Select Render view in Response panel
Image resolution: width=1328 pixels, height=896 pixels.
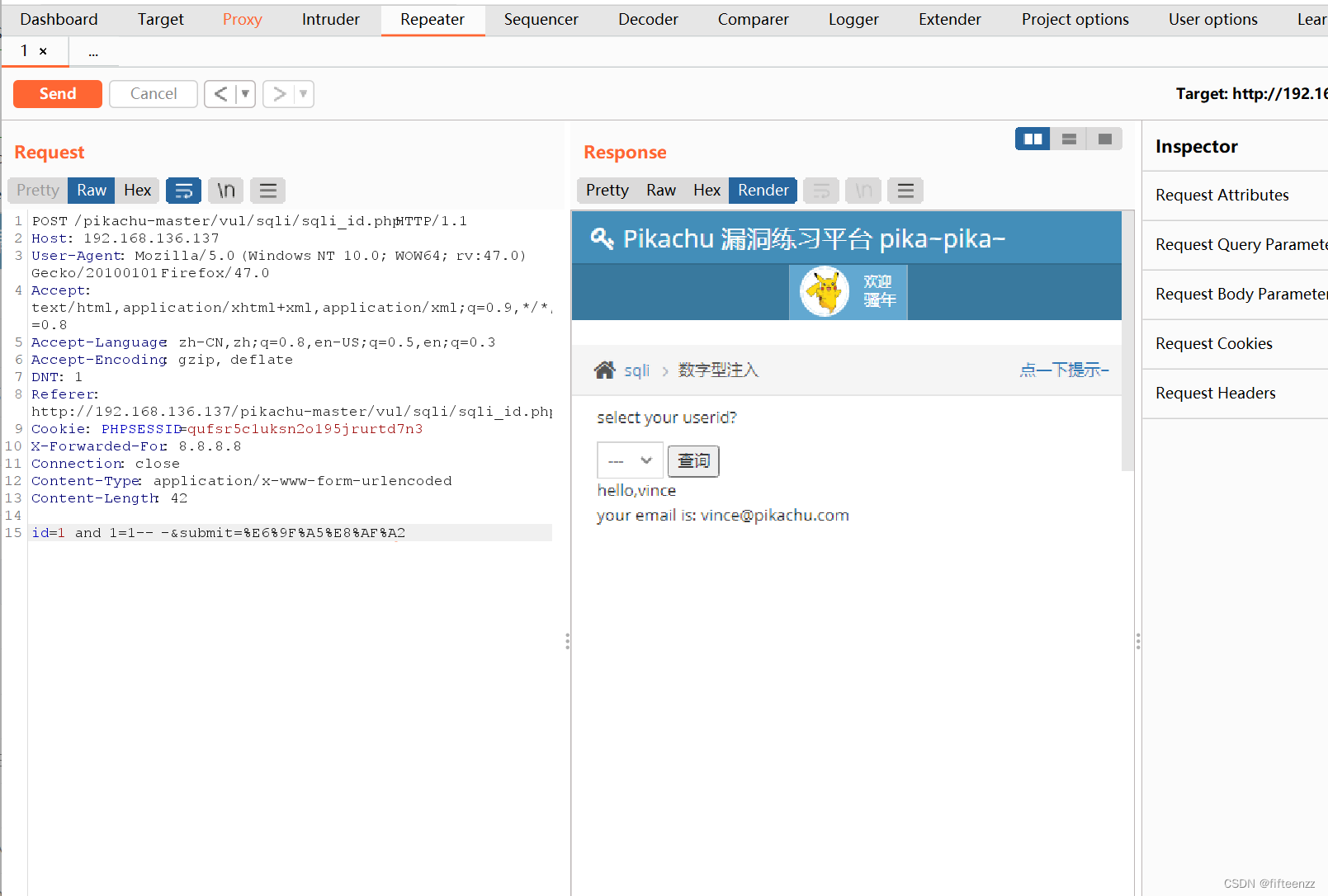point(763,191)
